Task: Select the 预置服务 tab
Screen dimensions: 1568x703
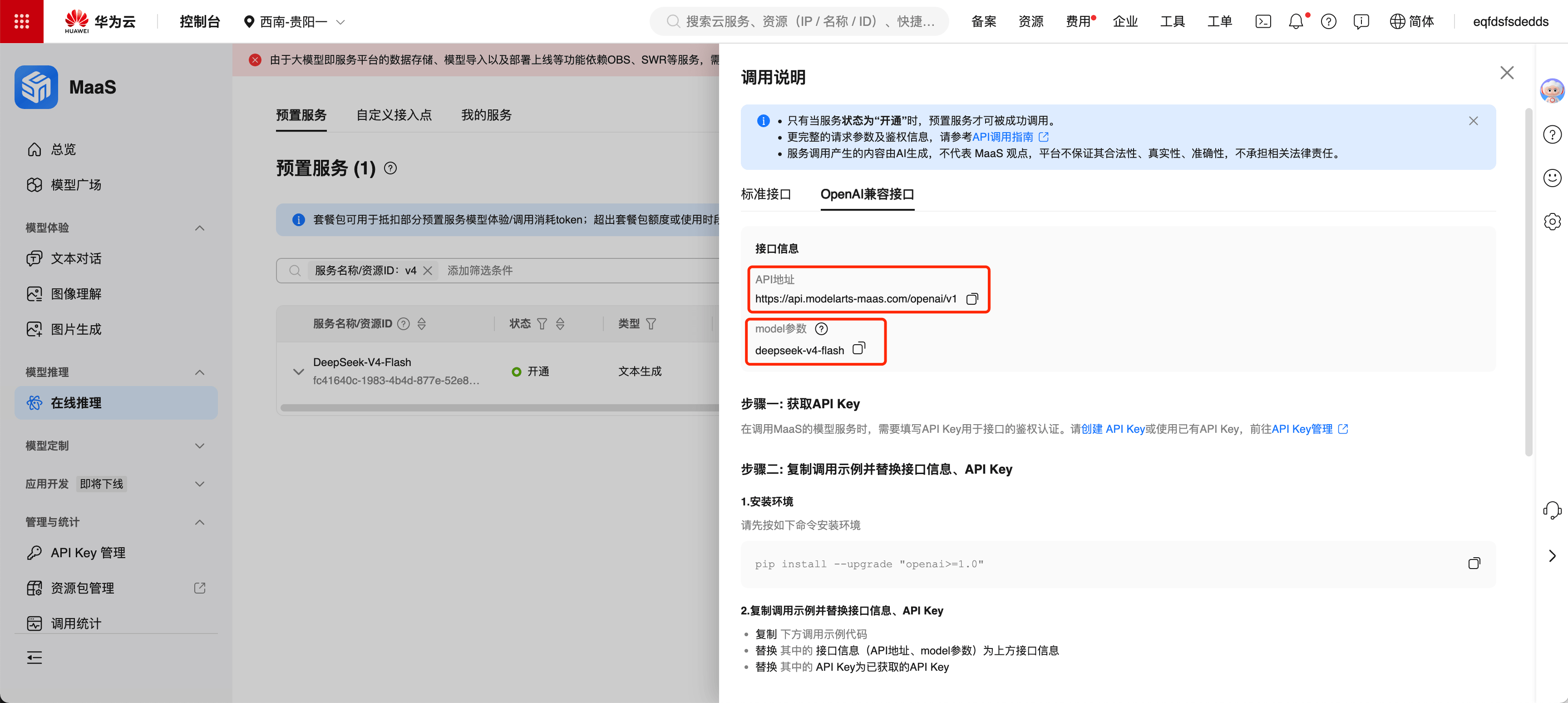Action: click(x=301, y=115)
